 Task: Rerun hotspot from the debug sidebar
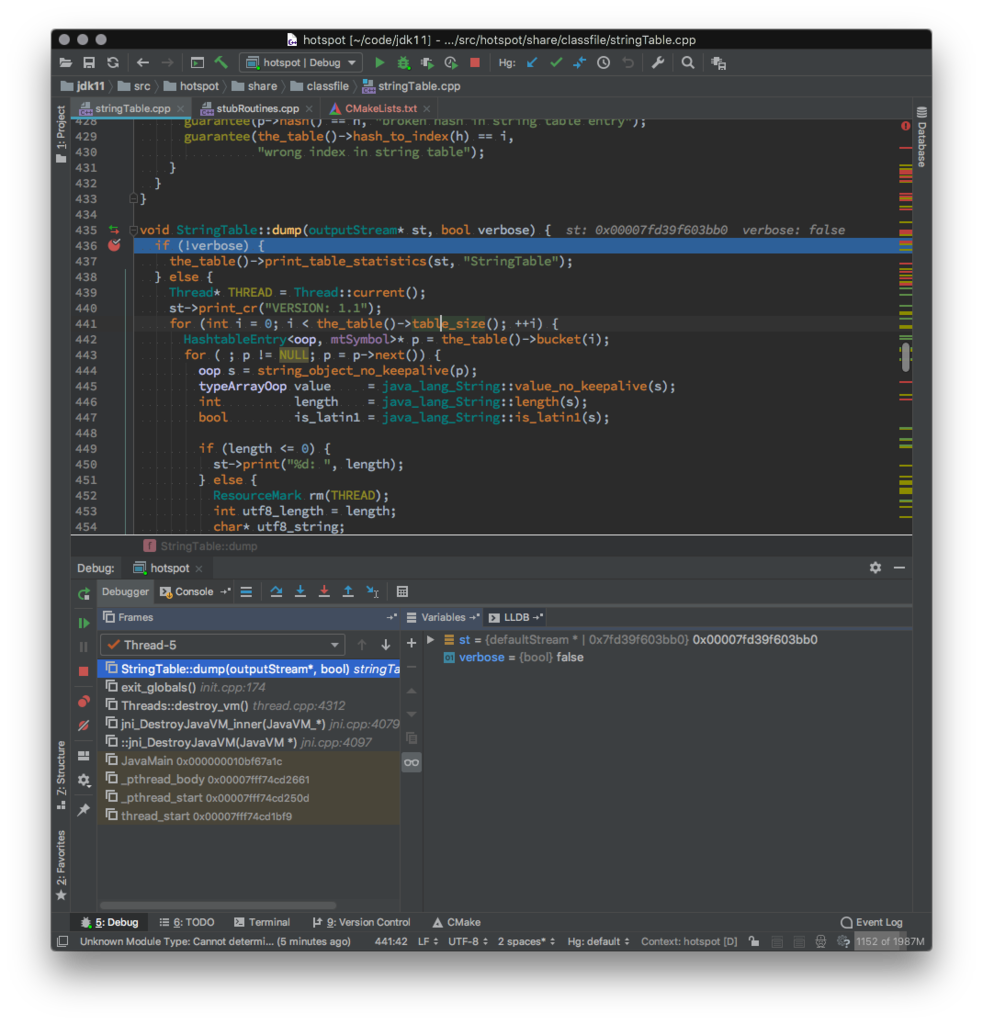84,594
